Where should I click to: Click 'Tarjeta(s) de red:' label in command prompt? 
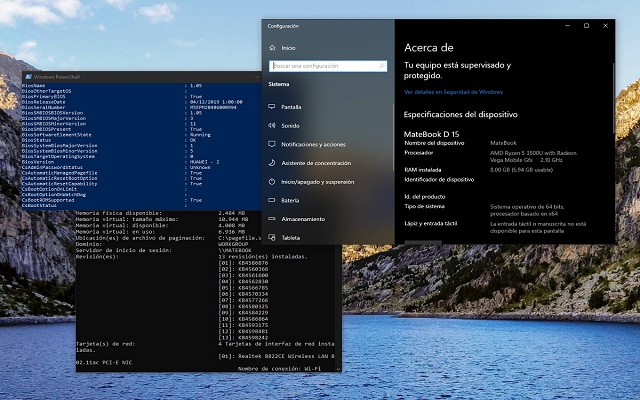tap(105, 344)
